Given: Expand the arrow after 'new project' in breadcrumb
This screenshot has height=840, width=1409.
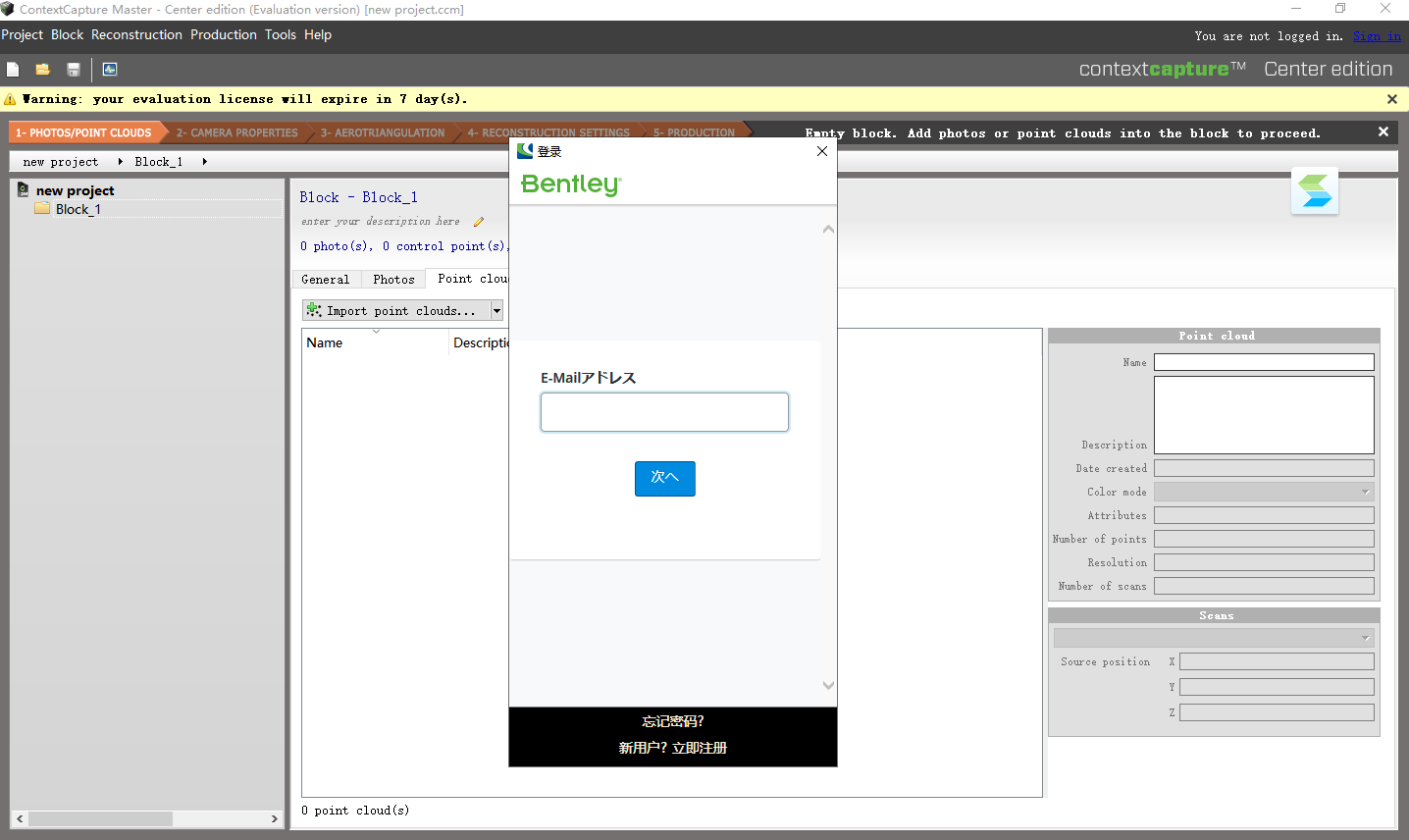Looking at the screenshot, I should 120,162.
